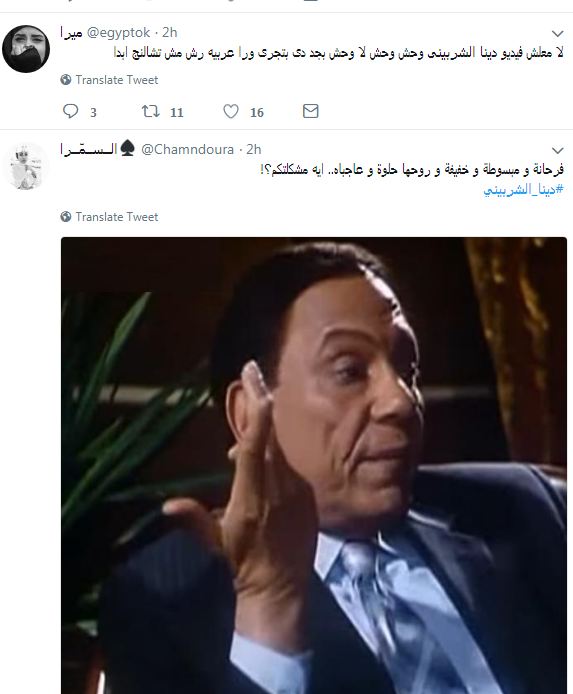Like the @egyptok tweet with heart icon
573x694 pixels.
coord(231,111)
